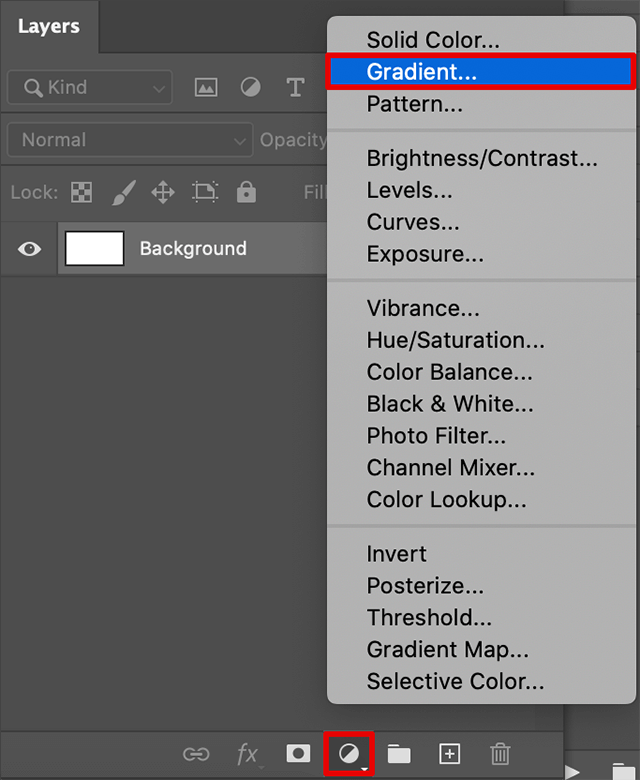Screen dimensions: 640x780
Task: Add a layer mask with the mask icon
Action: pos(298,753)
